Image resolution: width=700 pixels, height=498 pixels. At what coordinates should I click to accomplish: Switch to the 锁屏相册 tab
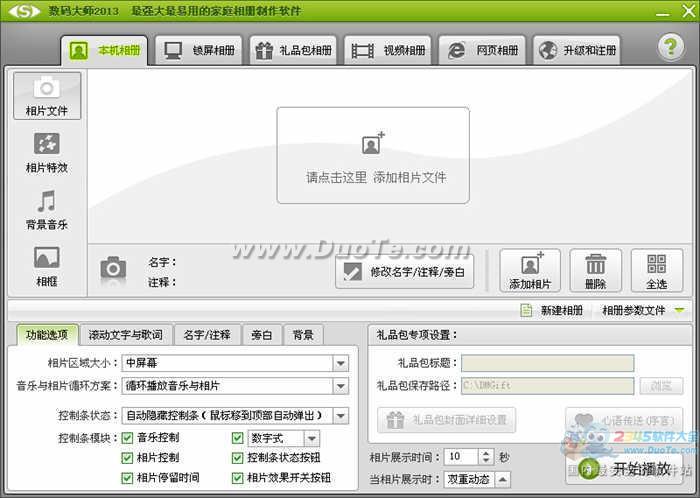[199, 50]
